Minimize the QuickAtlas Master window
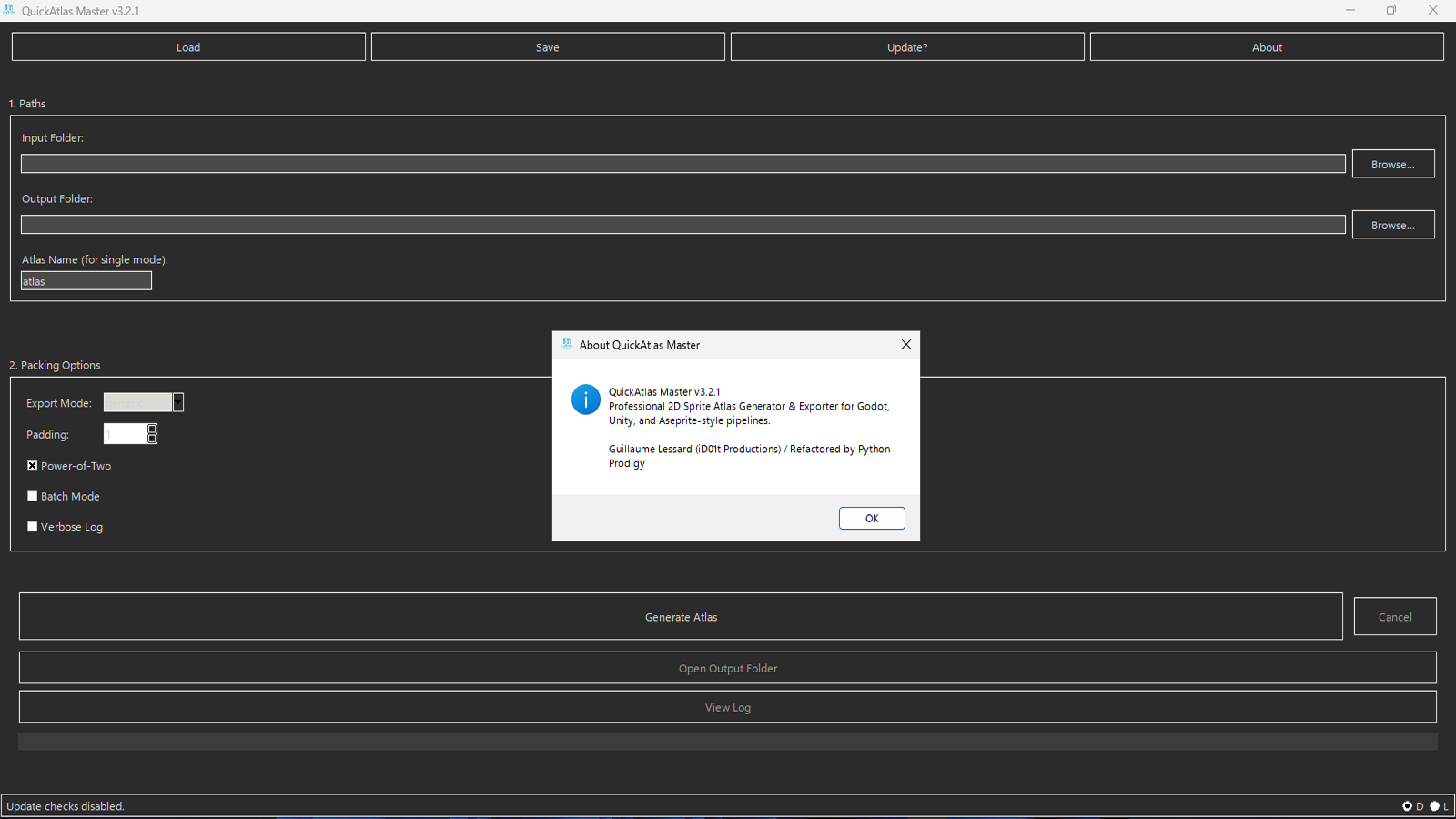 coord(1350,10)
